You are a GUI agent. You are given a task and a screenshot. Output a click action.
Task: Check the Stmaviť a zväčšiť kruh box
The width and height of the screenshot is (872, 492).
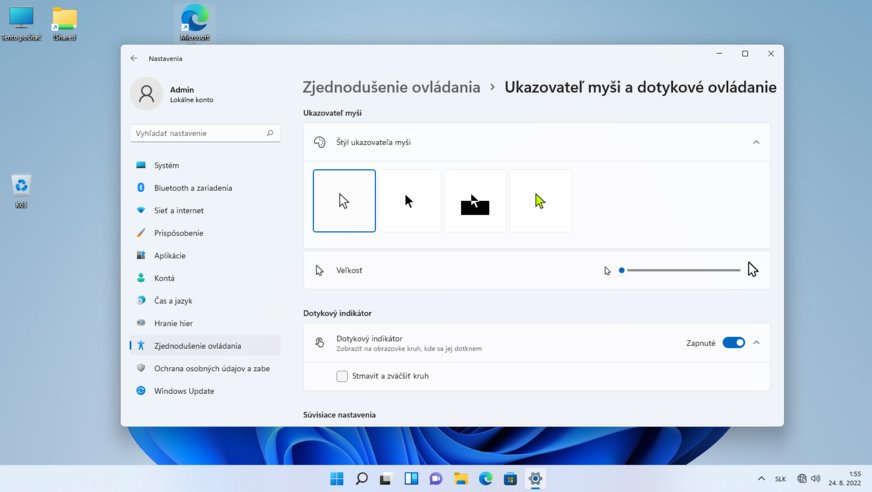[x=342, y=376]
